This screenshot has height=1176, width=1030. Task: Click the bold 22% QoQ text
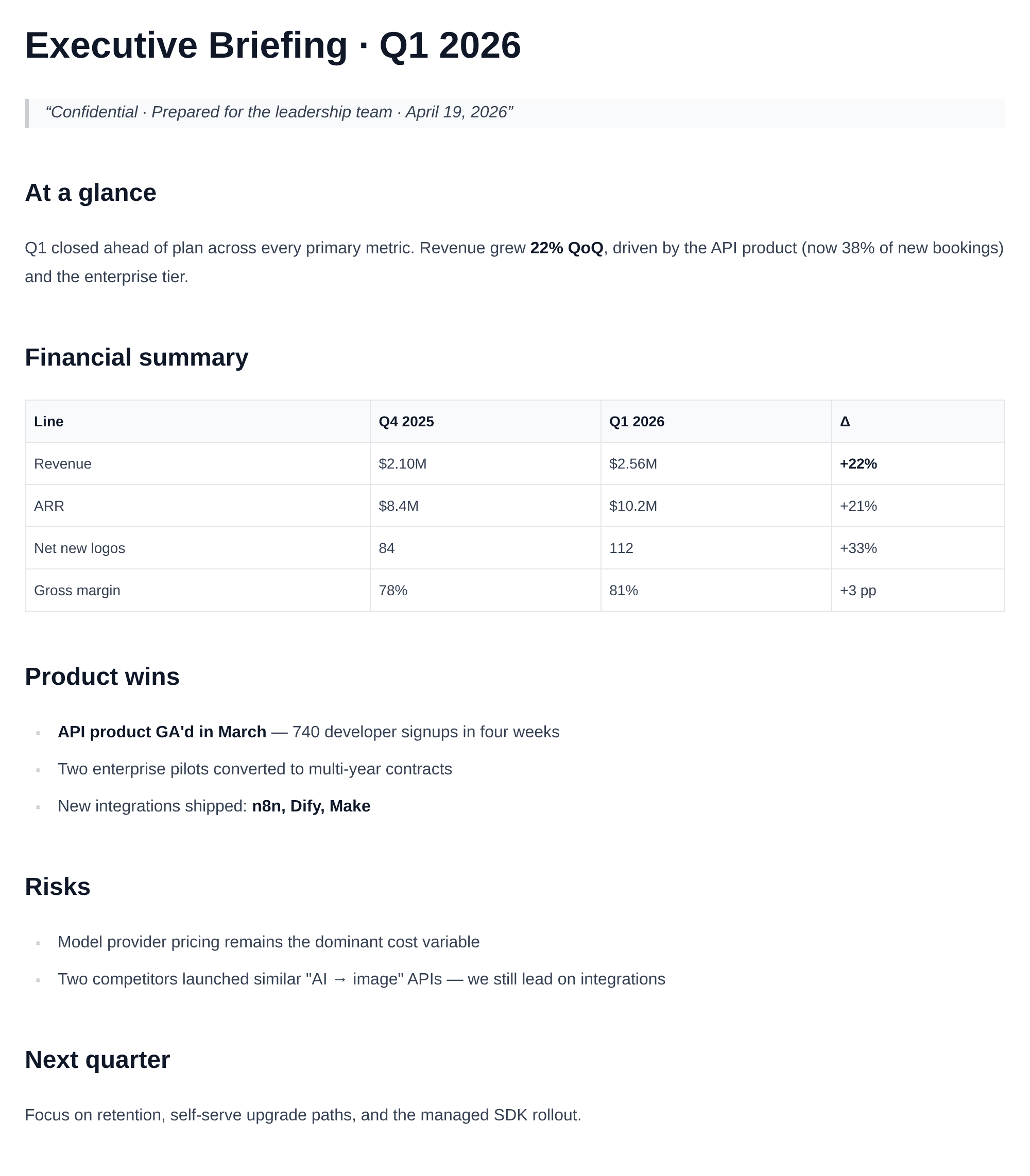pos(566,248)
